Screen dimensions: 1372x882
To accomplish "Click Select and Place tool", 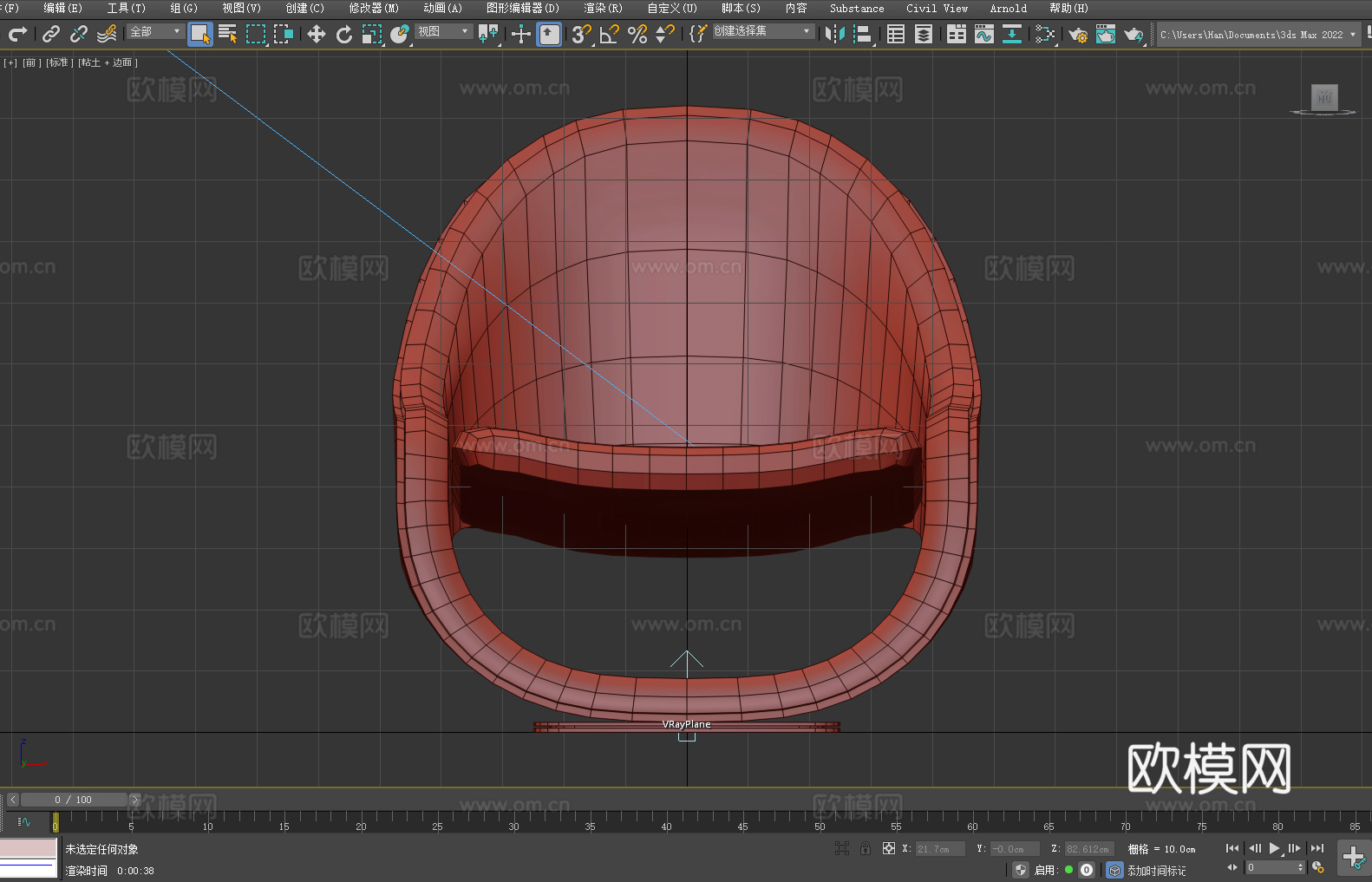I will 400,34.
